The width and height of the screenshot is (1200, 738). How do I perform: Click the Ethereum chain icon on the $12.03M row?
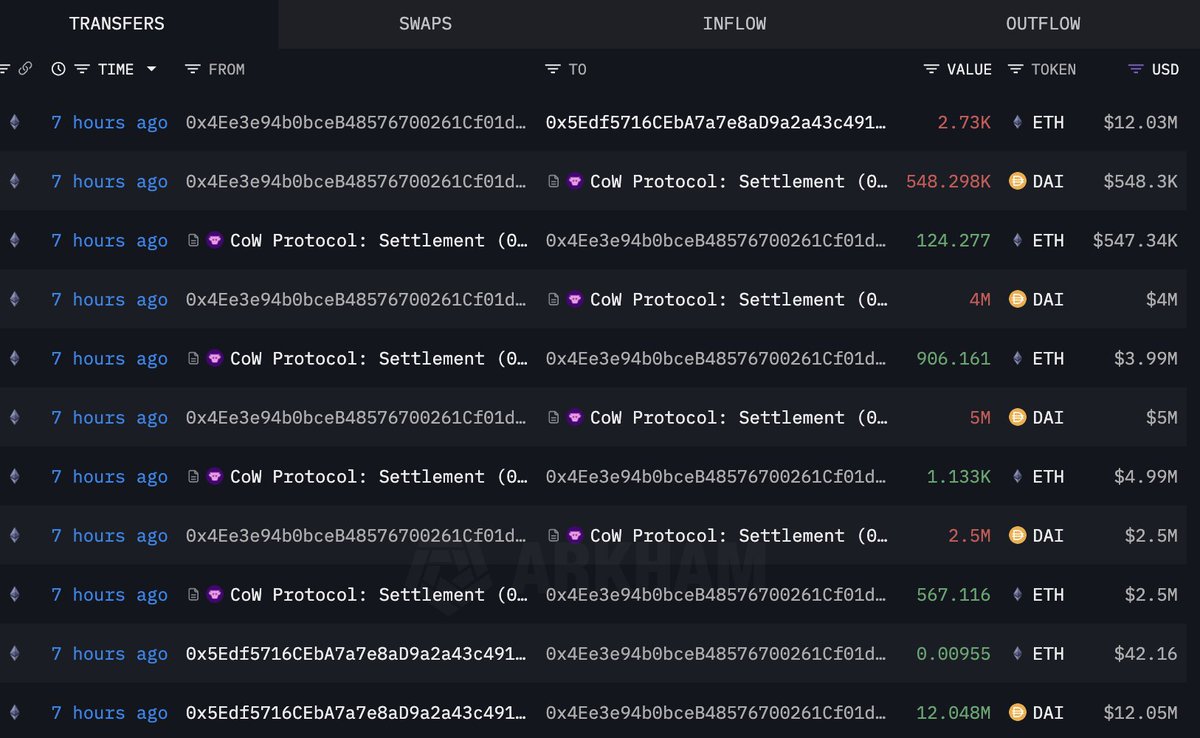[14, 122]
